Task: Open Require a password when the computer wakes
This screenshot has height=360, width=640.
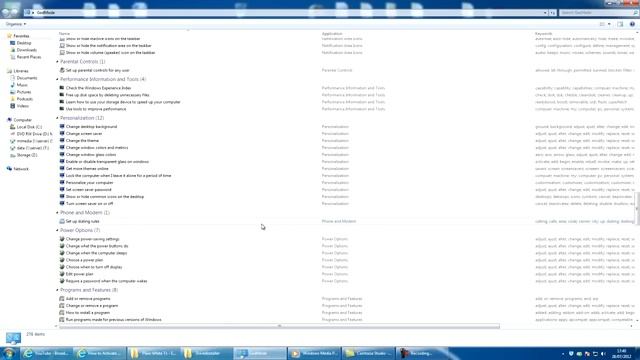Action: 107,281
